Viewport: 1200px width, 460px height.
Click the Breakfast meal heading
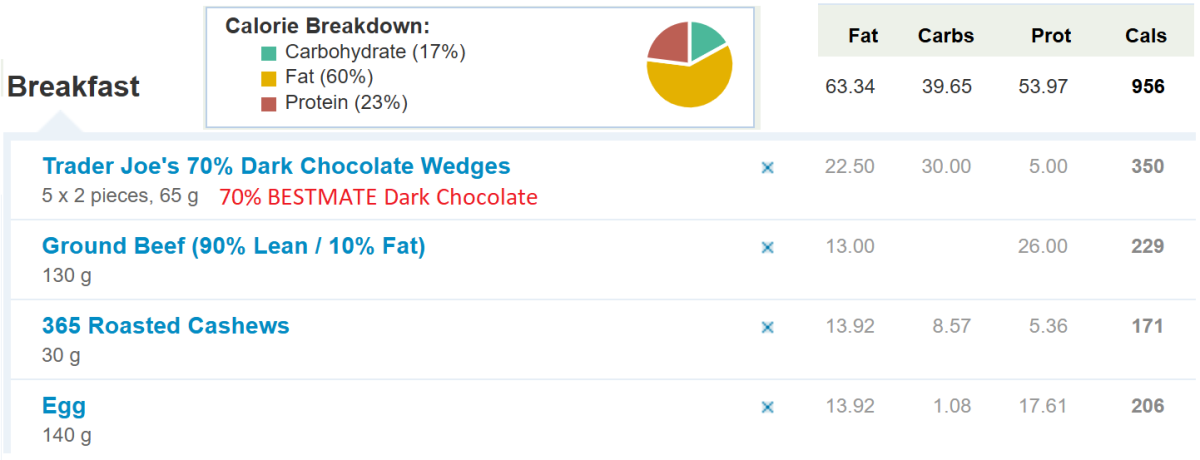point(74,86)
